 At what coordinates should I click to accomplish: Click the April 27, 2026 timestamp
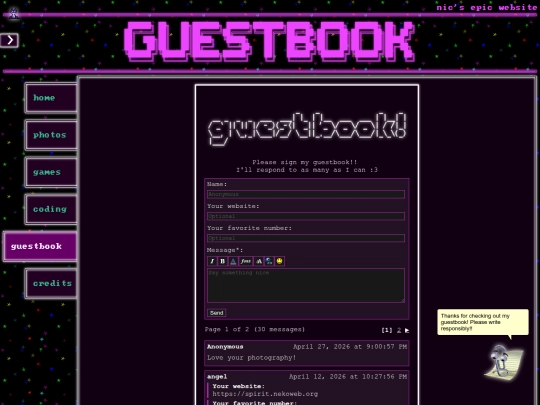pos(350,346)
